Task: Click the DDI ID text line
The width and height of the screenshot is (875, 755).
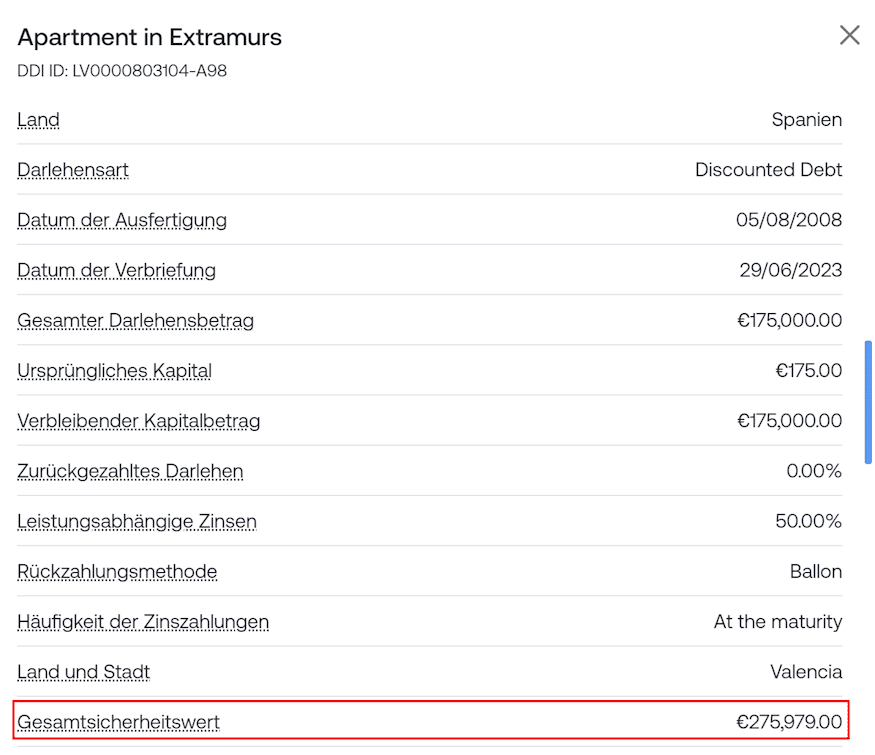Action: click(122, 71)
